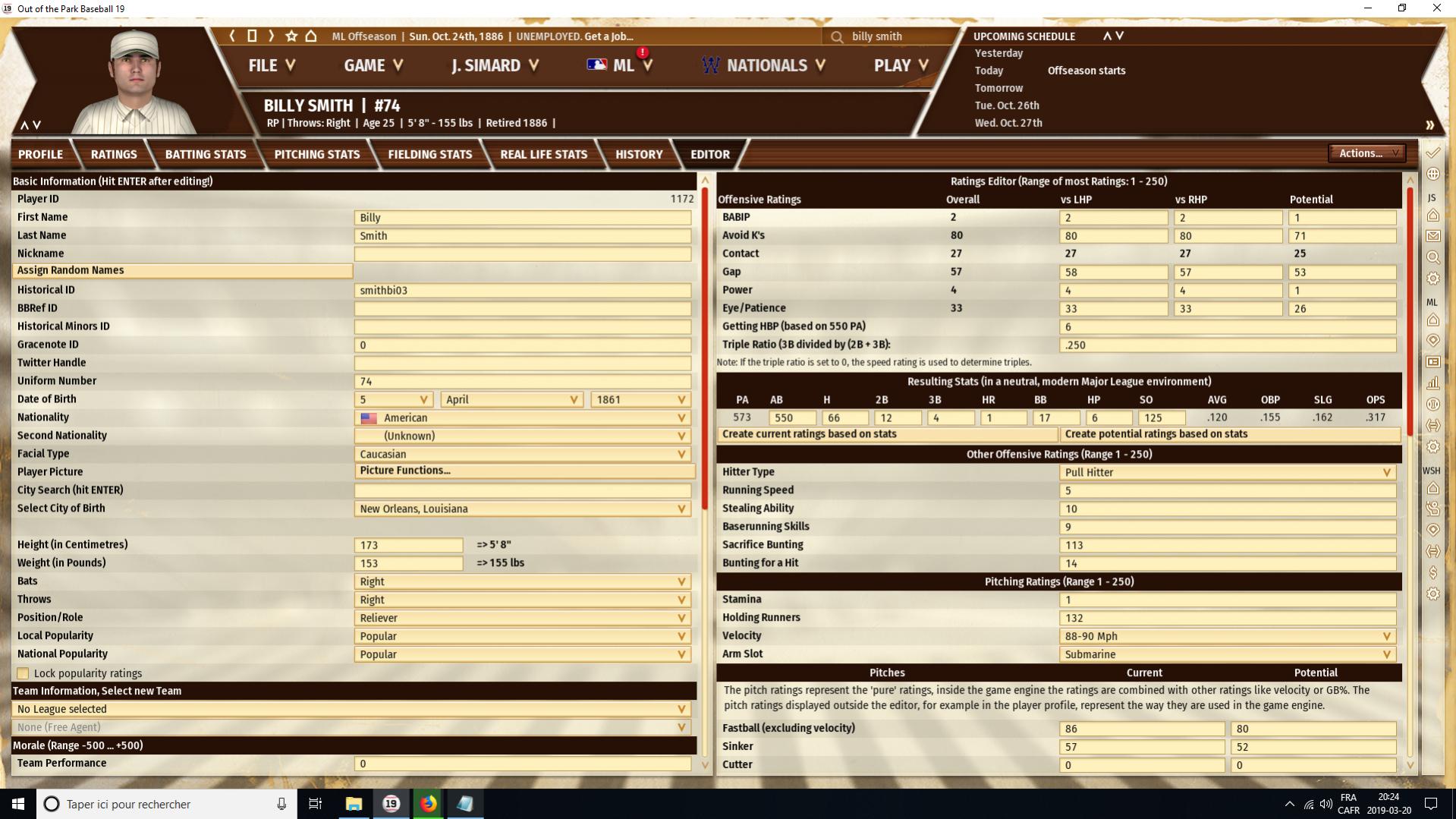Open the birth year dropdown showing 1861
1456x819 pixels.
[x=640, y=399]
